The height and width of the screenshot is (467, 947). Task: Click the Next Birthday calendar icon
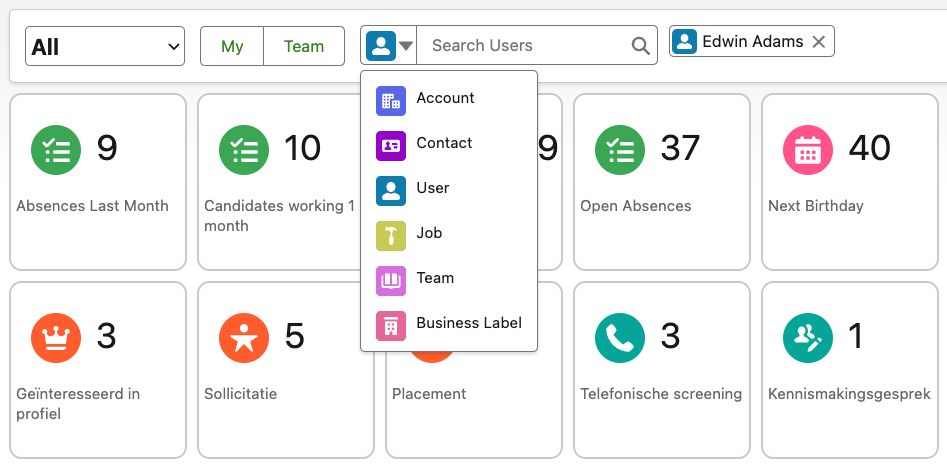click(x=807, y=150)
